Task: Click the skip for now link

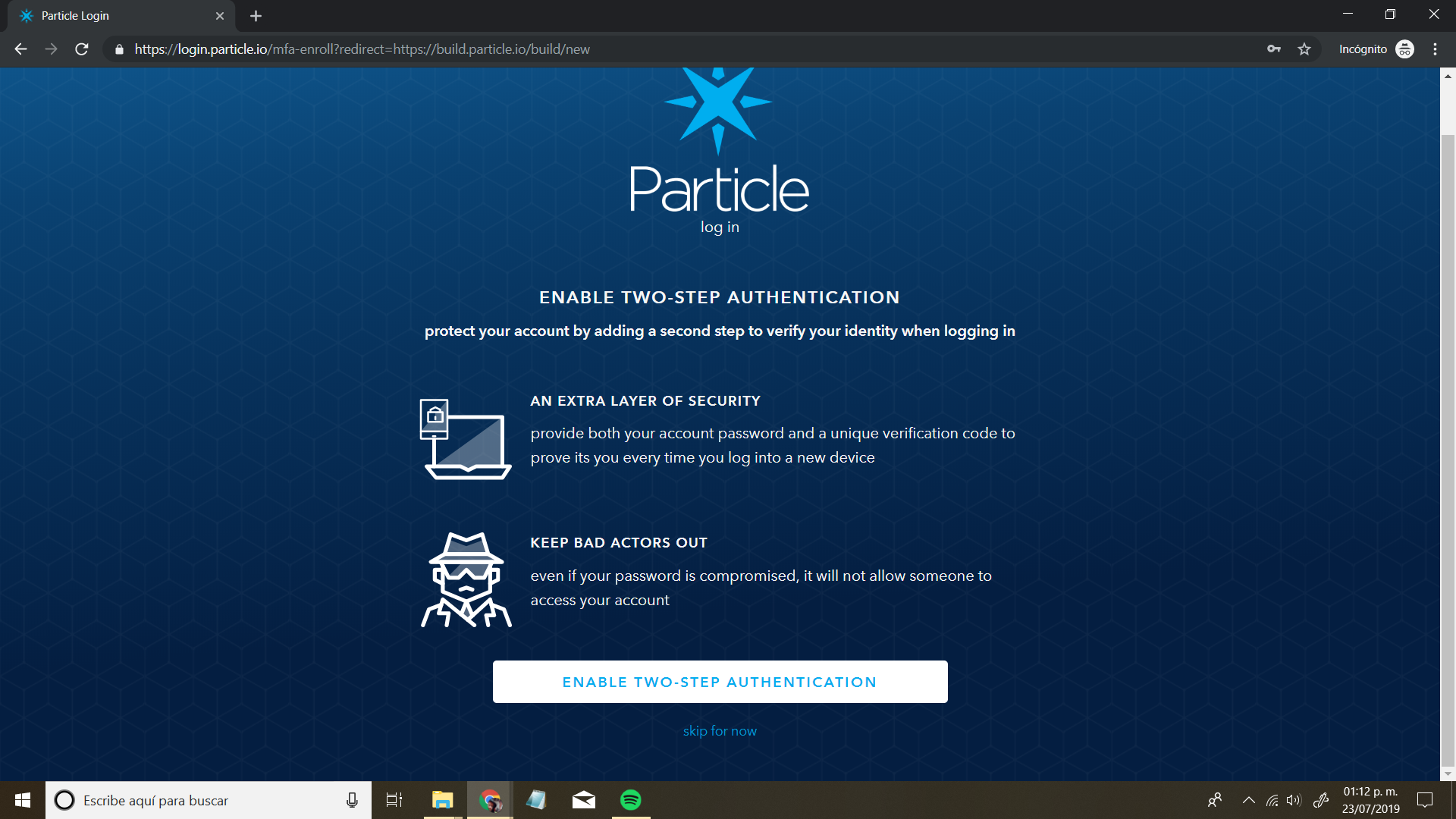Action: pyautogui.click(x=720, y=731)
